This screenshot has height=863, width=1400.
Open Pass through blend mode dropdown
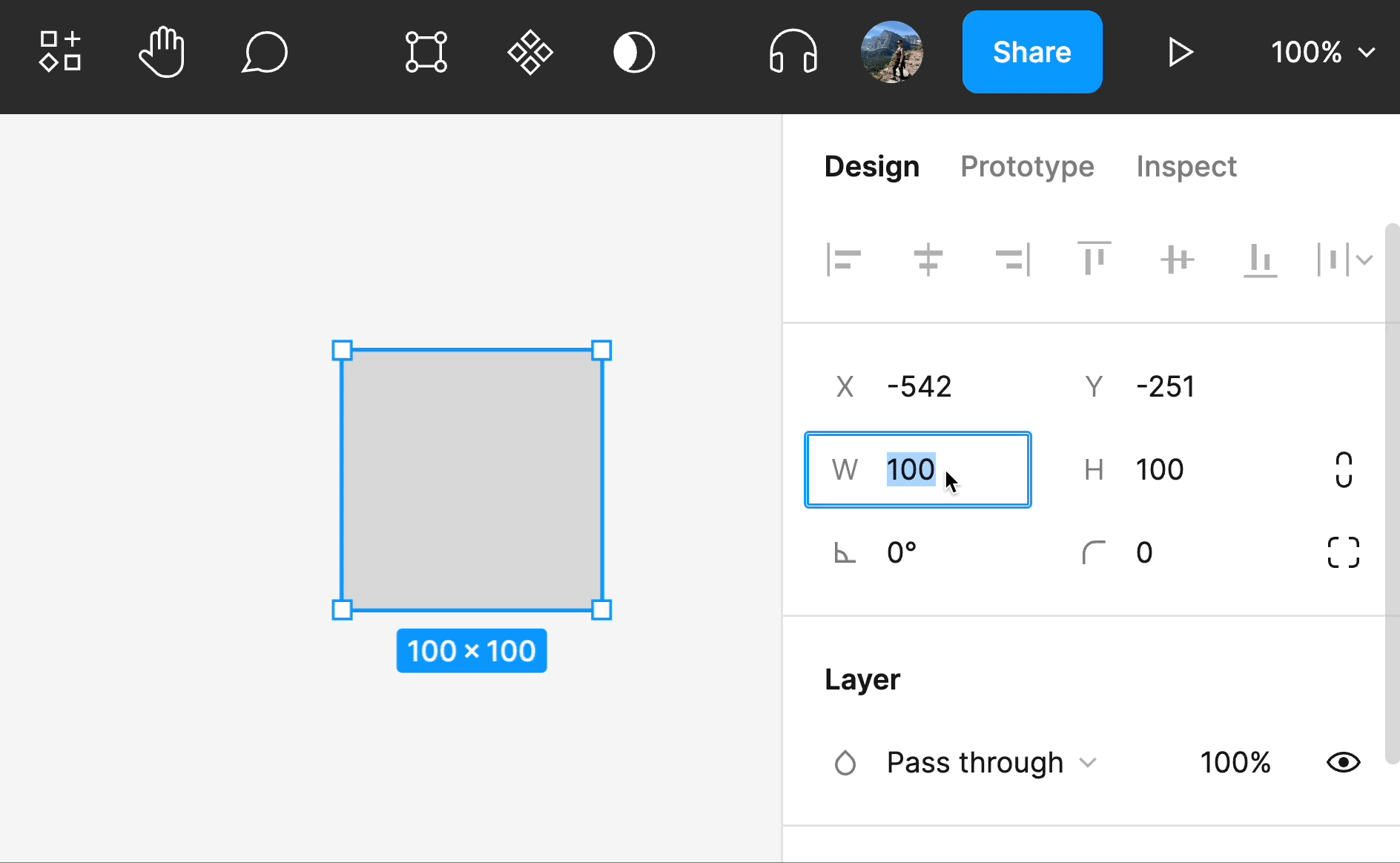991,762
